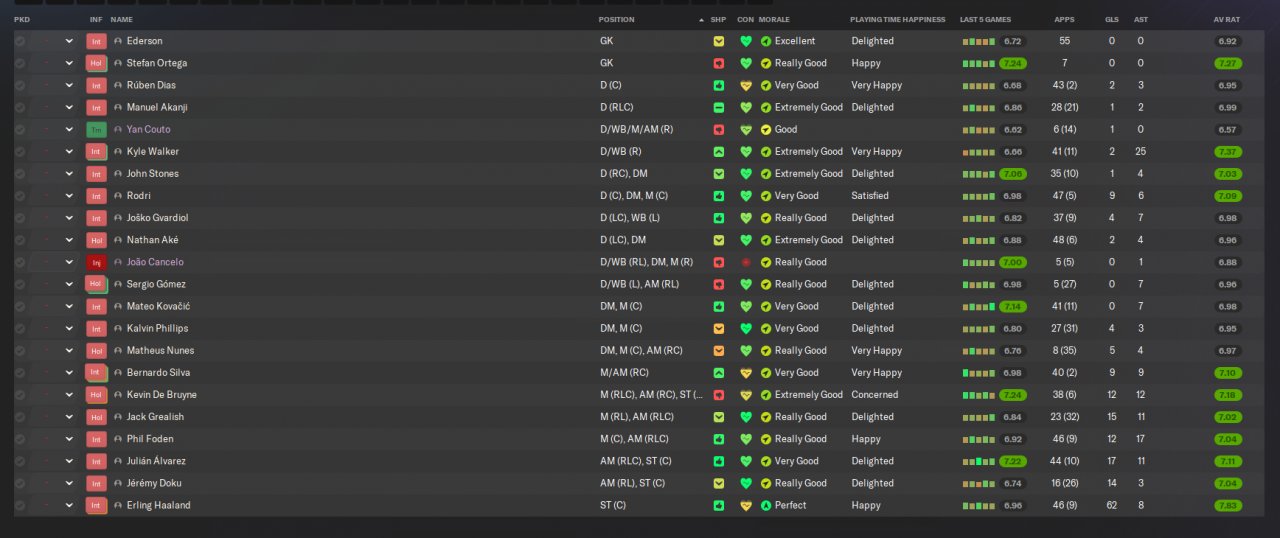This screenshot has height=538, width=1280.
Task: Open the row dropdown chevron for Jérémy Doku
Action: coord(69,483)
